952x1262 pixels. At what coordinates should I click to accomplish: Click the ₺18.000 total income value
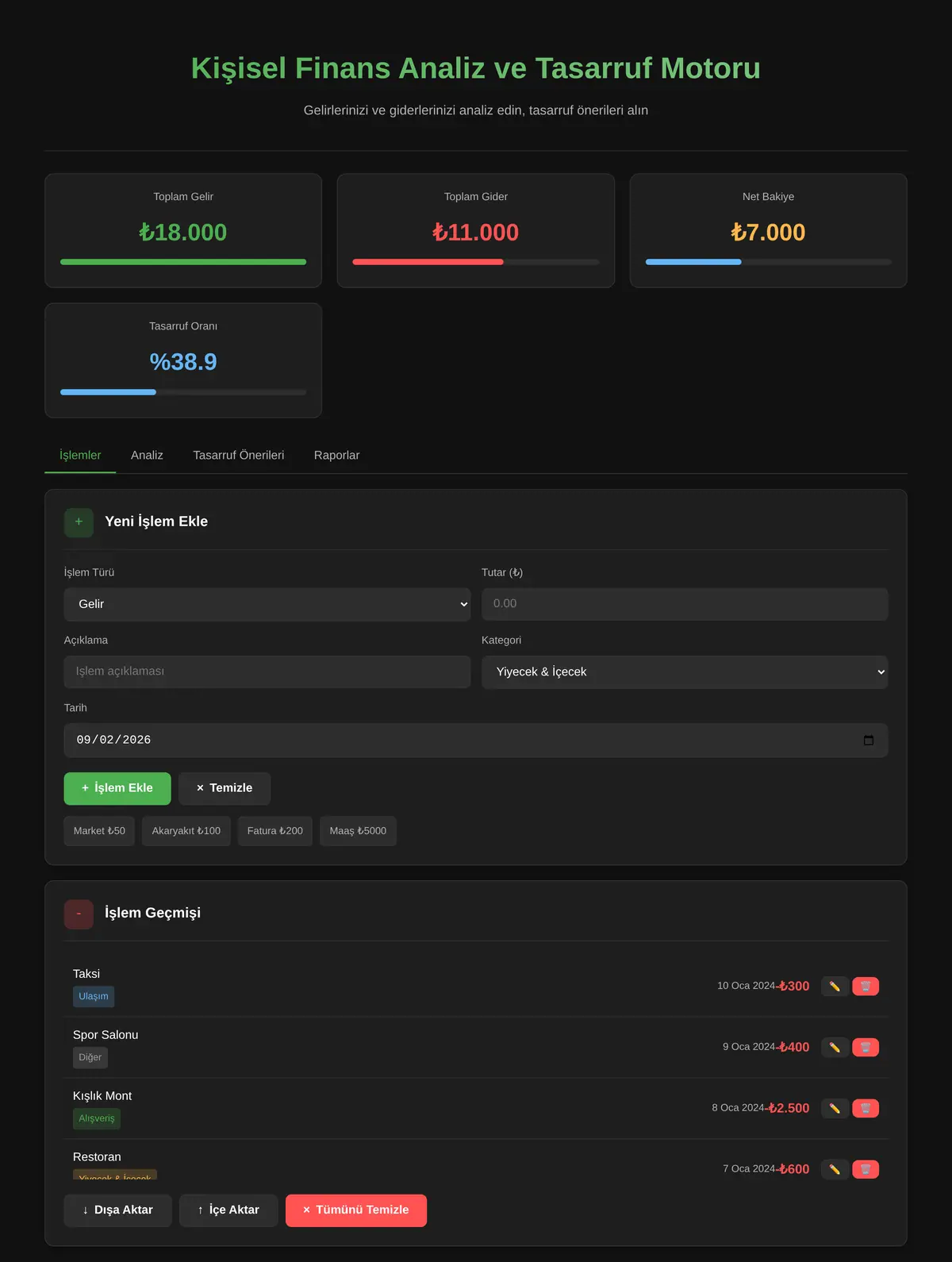tap(183, 233)
